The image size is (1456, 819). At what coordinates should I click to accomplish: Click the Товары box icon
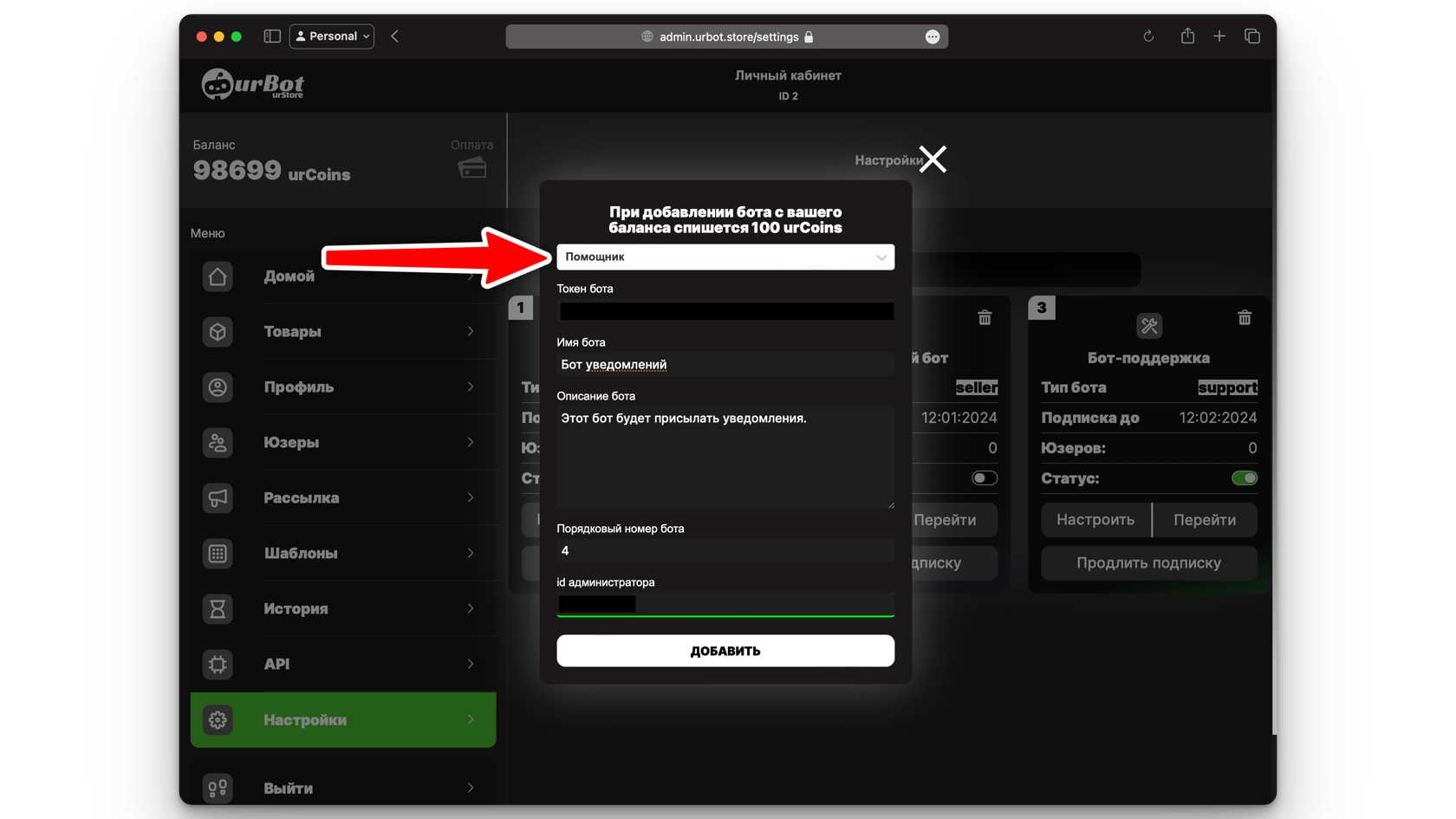(x=218, y=331)
